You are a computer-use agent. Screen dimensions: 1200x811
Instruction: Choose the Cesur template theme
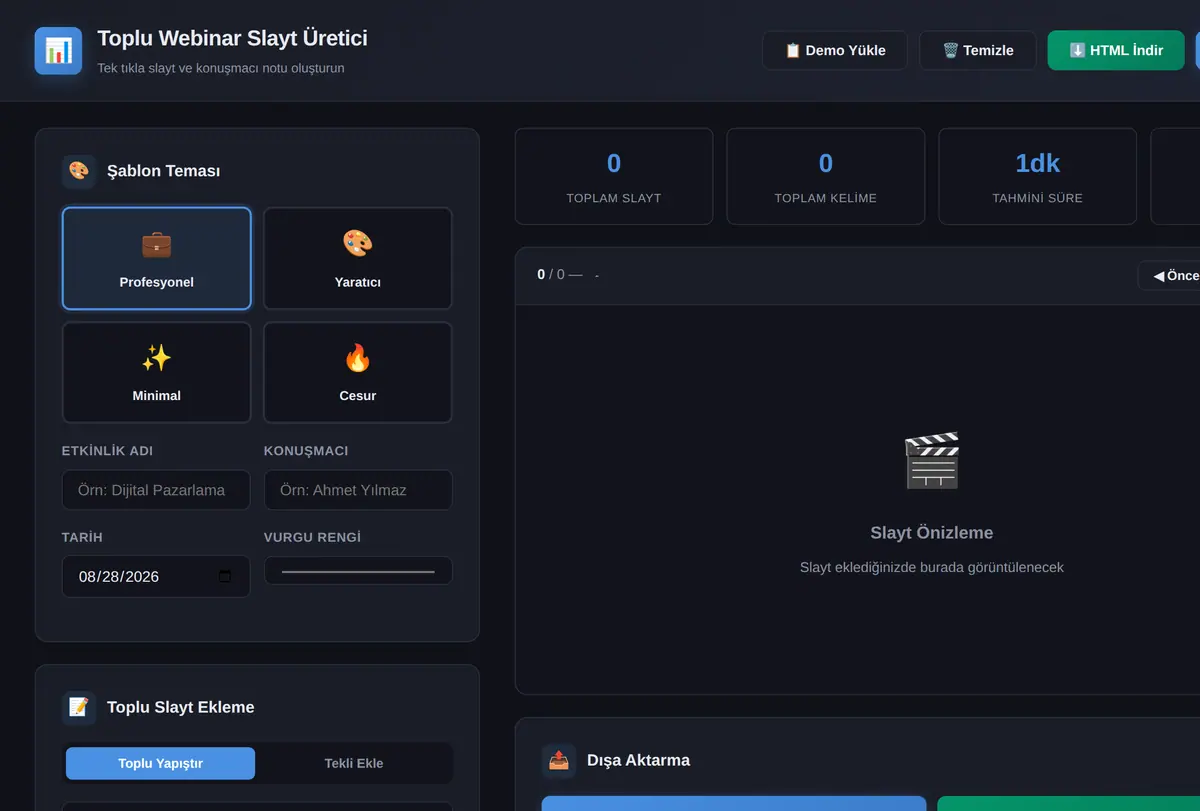[x=358, y=372]
